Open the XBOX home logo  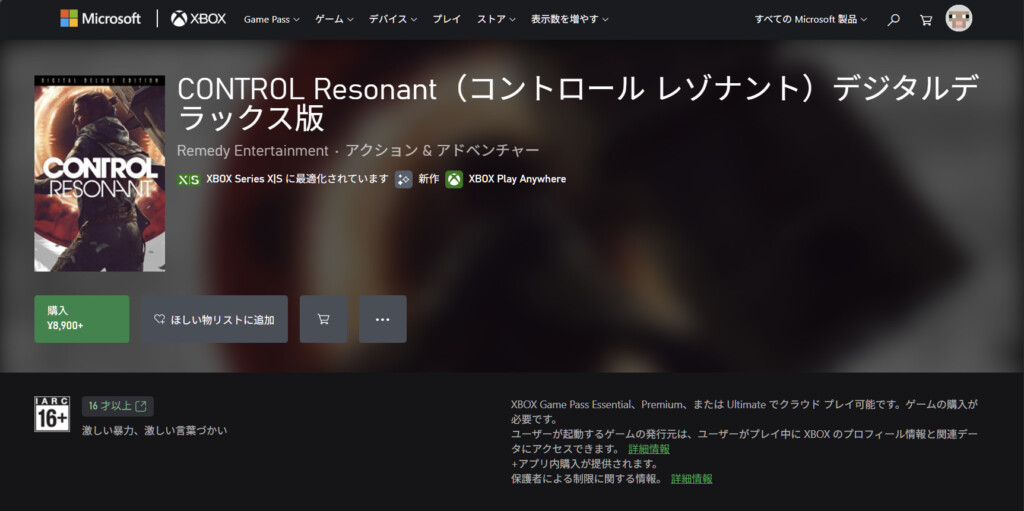[x=199, y=19]
